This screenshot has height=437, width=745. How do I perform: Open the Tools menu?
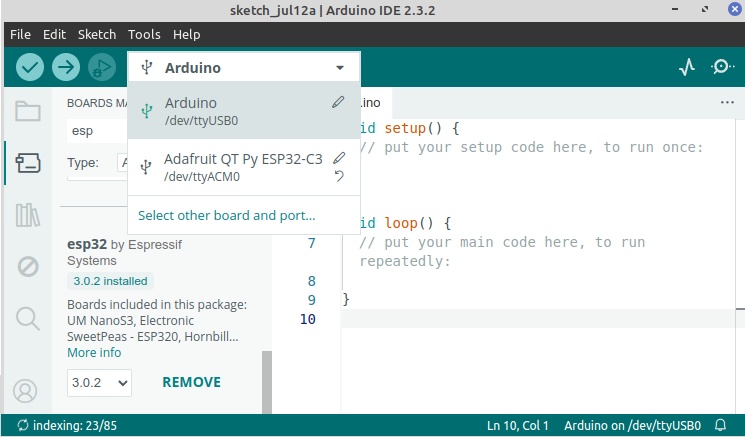[x=144, y=34]
